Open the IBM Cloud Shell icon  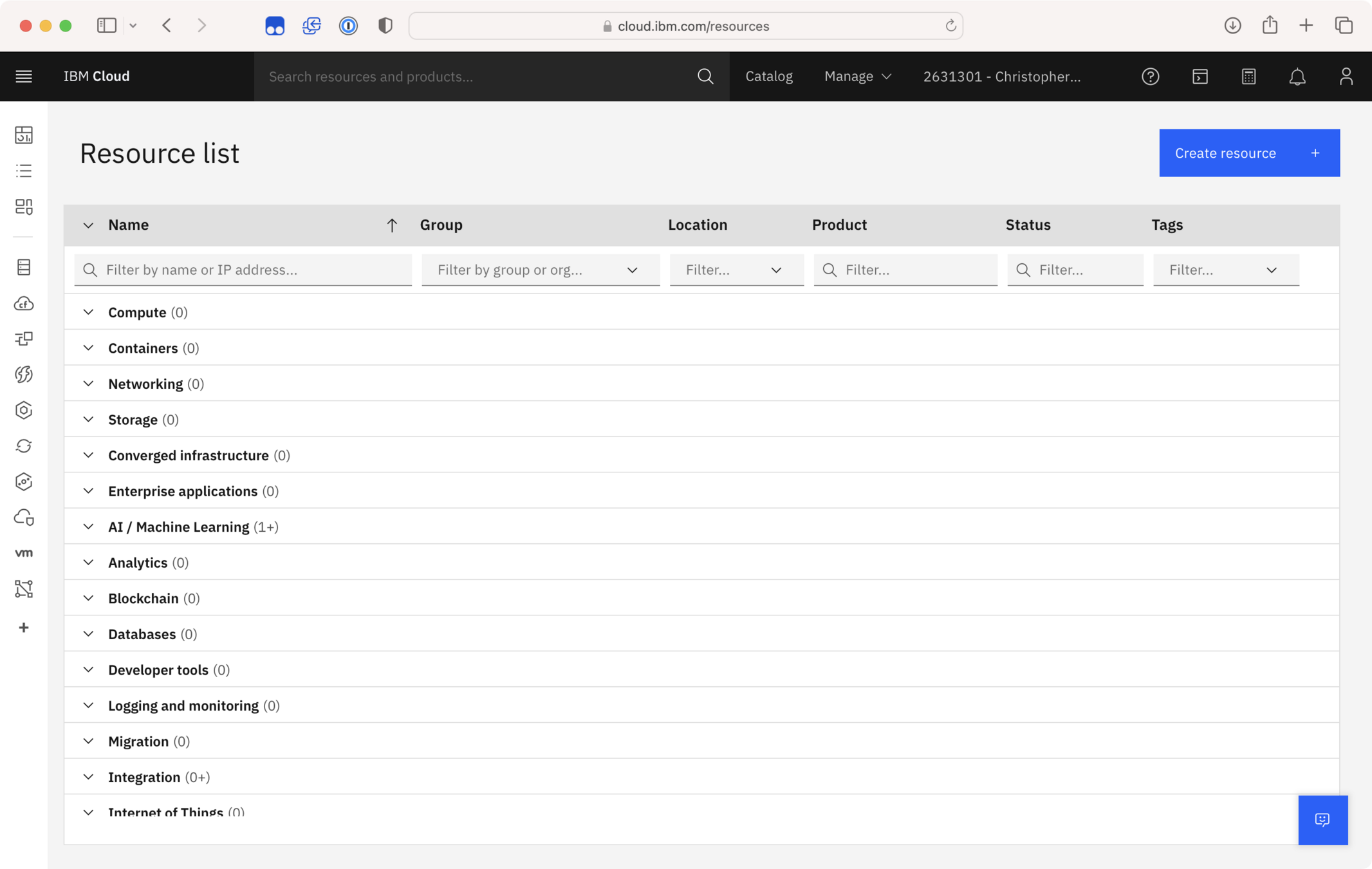1200,77
